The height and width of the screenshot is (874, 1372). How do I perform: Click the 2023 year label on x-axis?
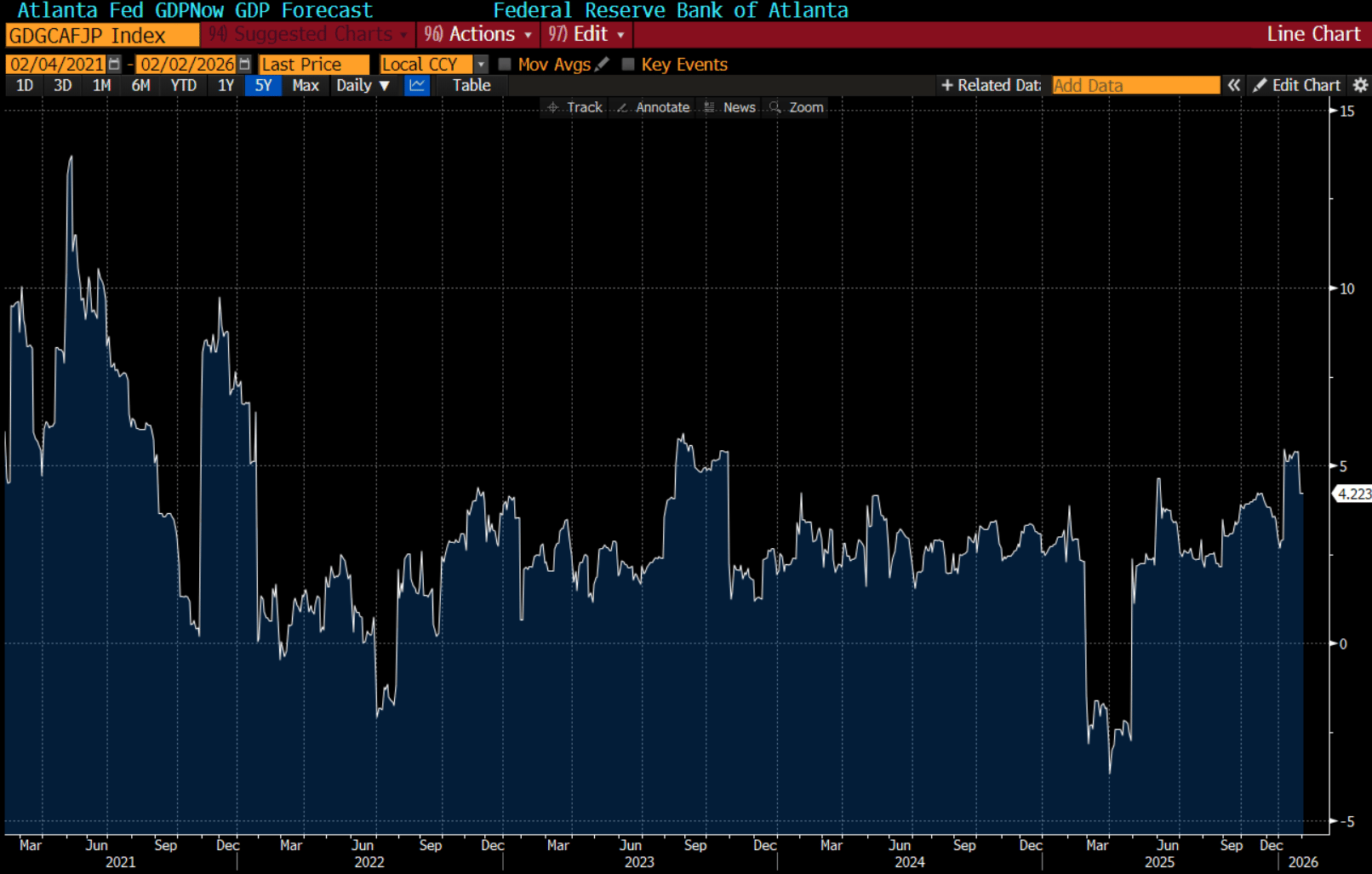(639, 862)
